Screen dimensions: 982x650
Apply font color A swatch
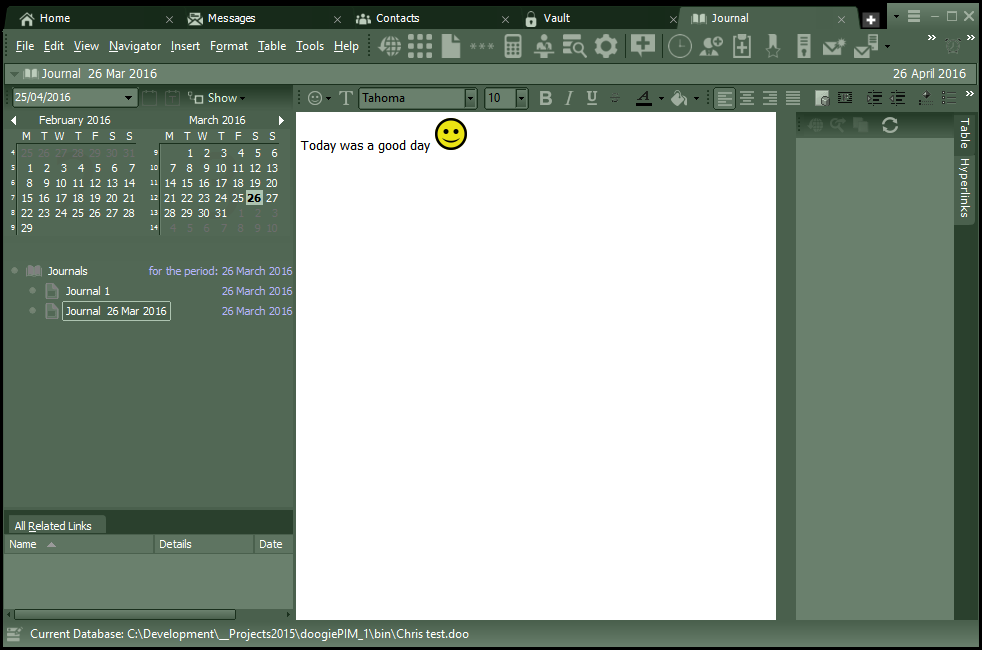(x=643, y=98)
